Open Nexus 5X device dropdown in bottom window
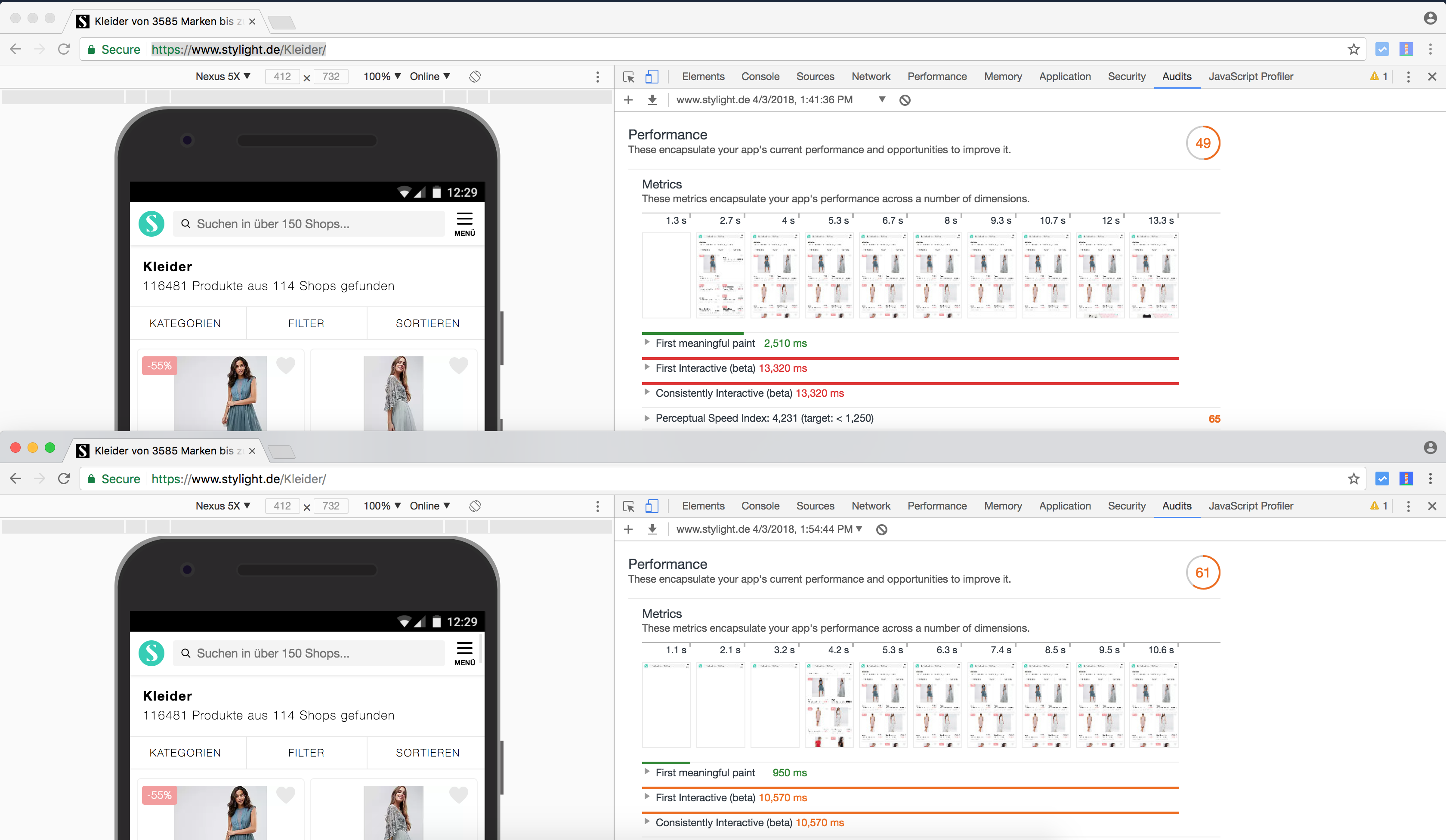Viewport: 1446px width, 840px height. click(223, 506)
